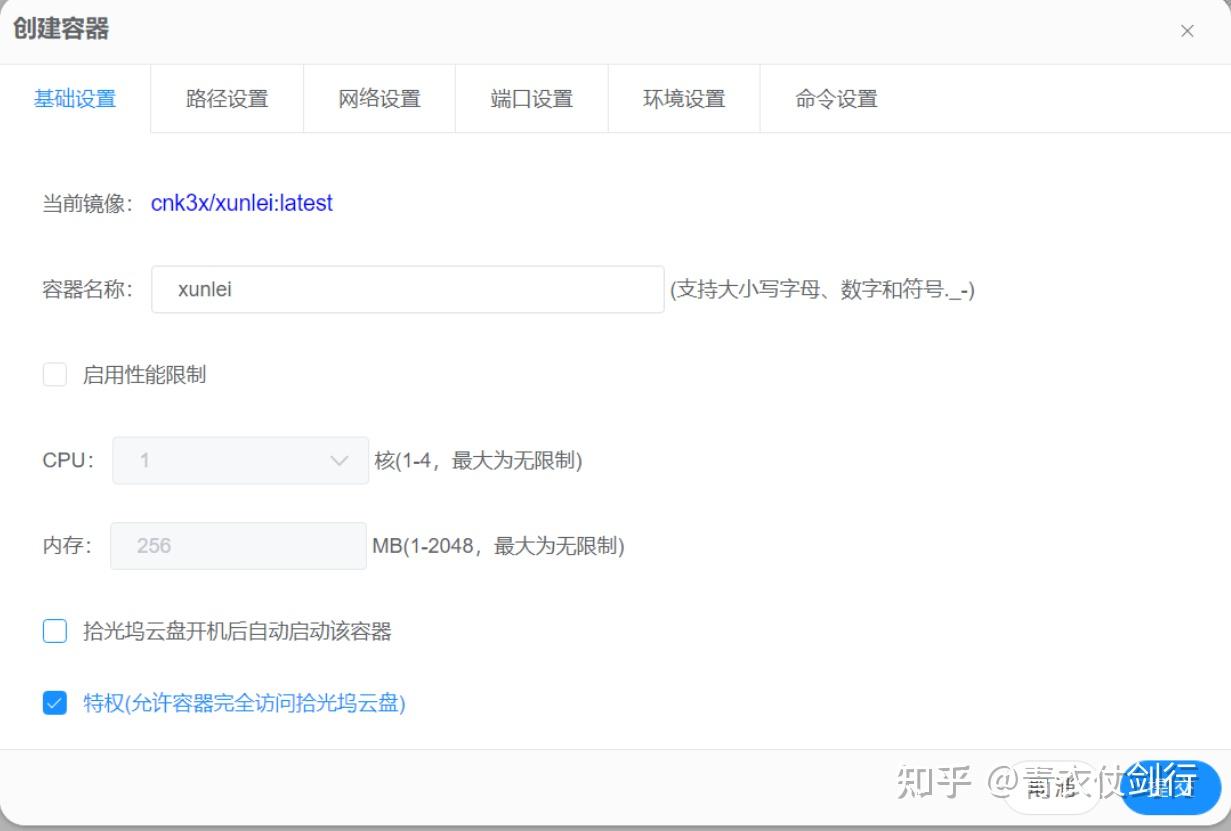The width and height of the screenshot is (1231, 831).
Task: Switch to the 路径设置 tab
Action: [226, 98]
